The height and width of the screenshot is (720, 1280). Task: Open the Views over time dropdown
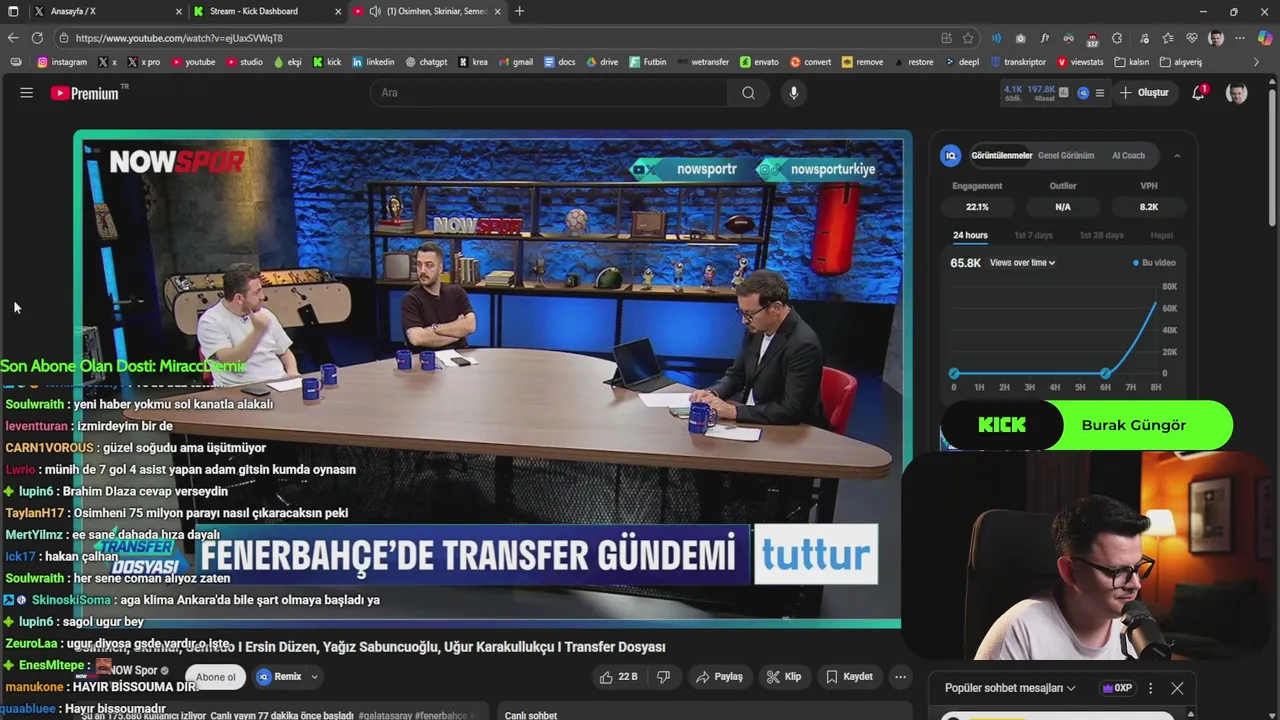tap(1022, 263)
